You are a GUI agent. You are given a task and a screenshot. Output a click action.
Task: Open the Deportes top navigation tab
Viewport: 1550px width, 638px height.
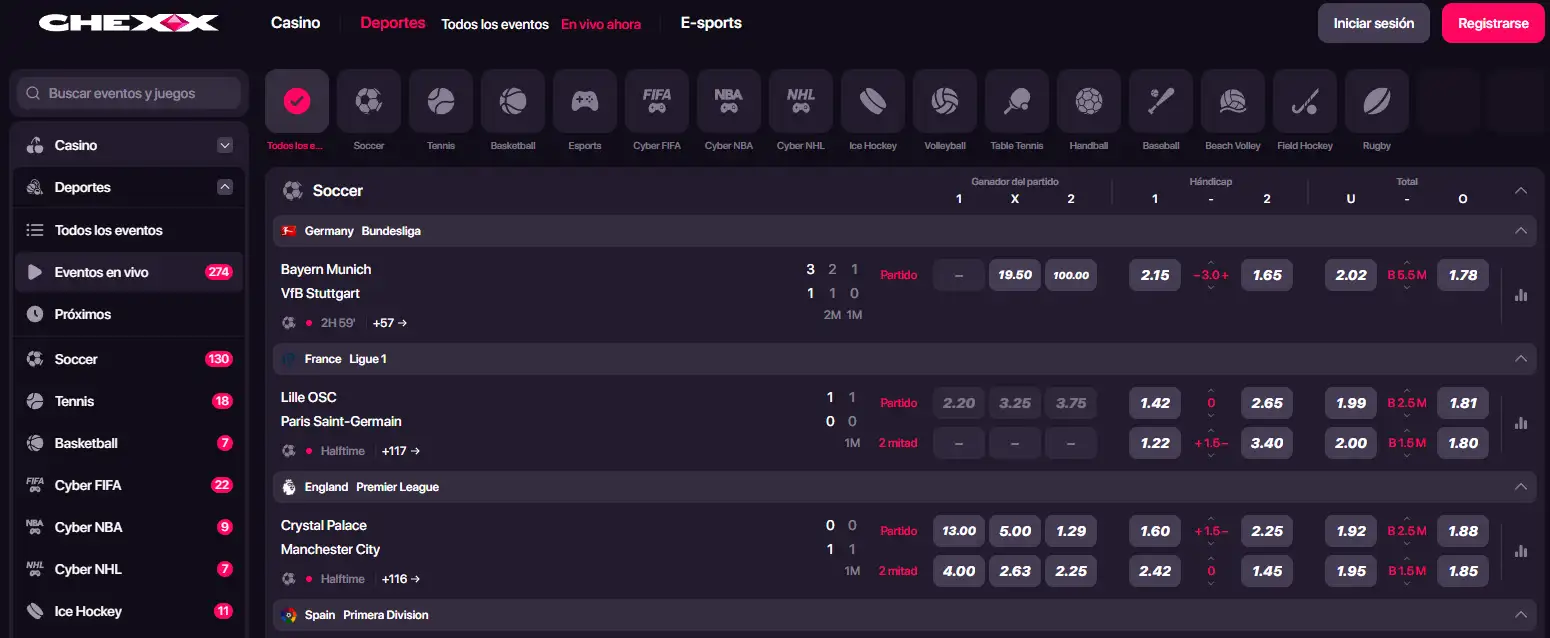tap(393, 22)
